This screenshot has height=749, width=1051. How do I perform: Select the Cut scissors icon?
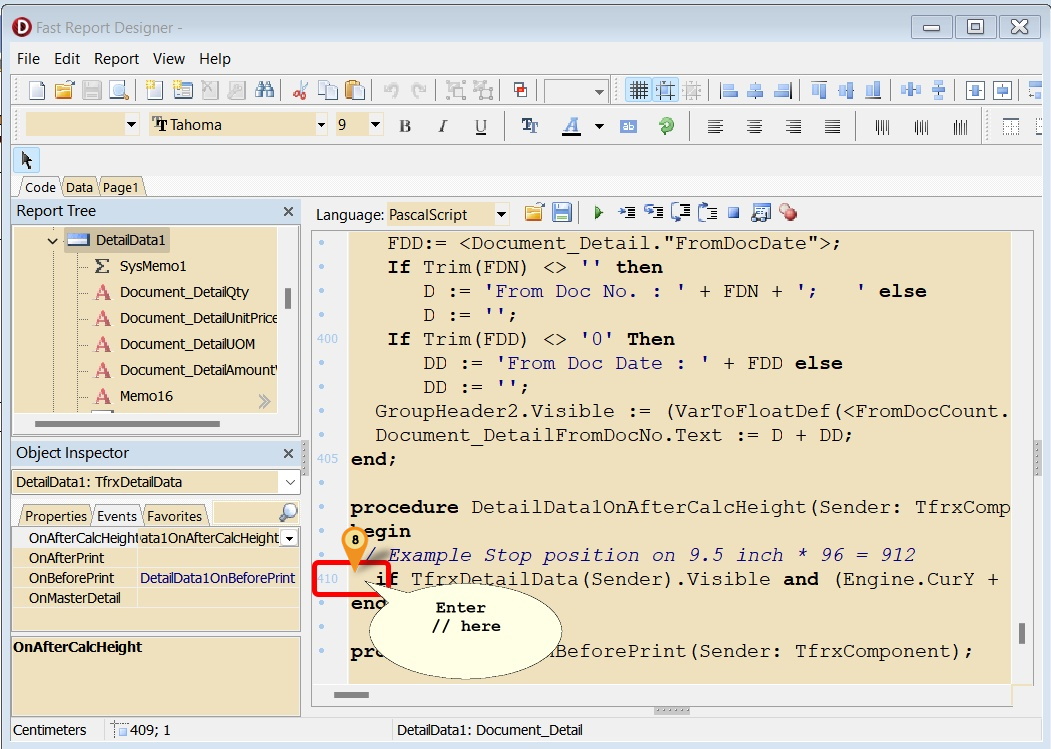coord(299,89)
